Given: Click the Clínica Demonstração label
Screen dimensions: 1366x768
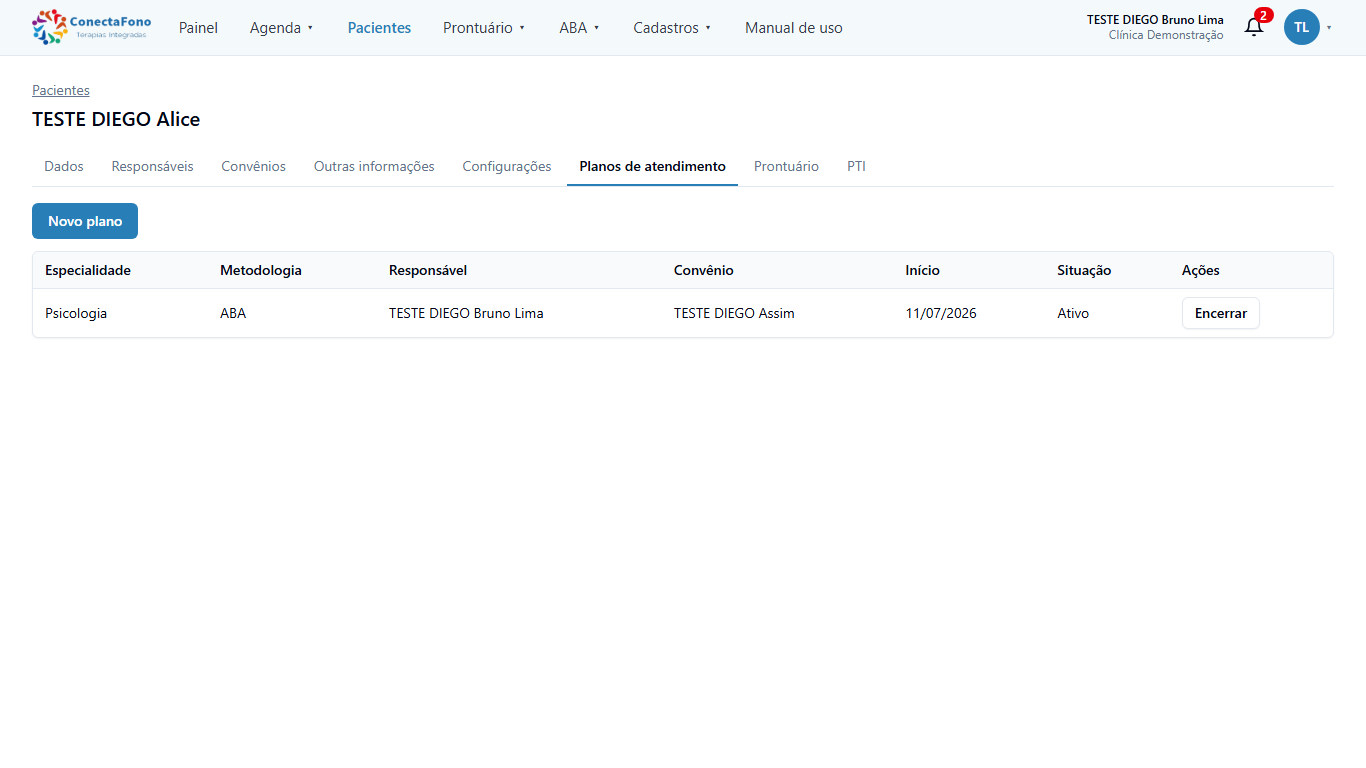Looking at the screenshot, I should pos(1166,35).
